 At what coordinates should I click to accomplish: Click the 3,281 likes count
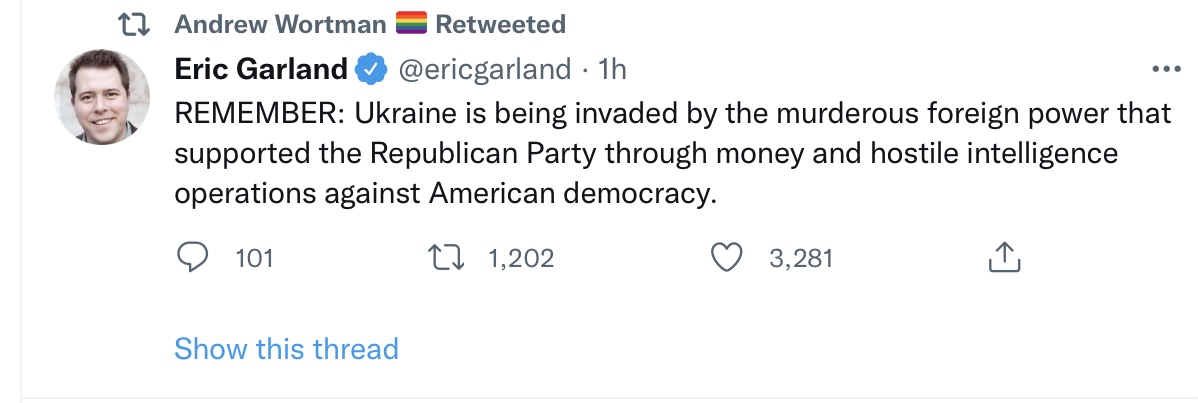tap(801, 258)
